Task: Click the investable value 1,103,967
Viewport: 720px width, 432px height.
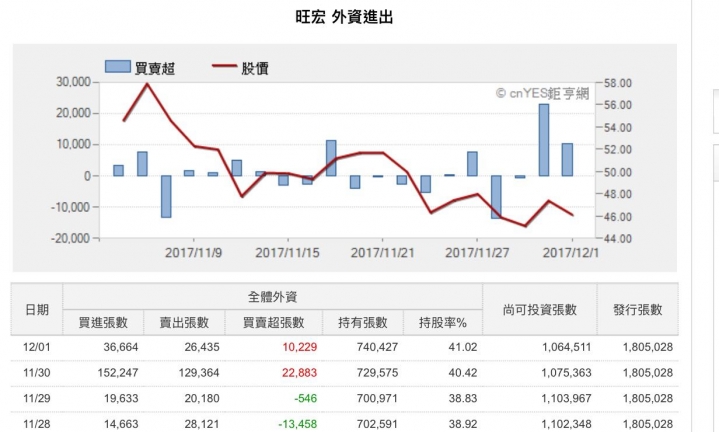Action: tap(567, 398)
